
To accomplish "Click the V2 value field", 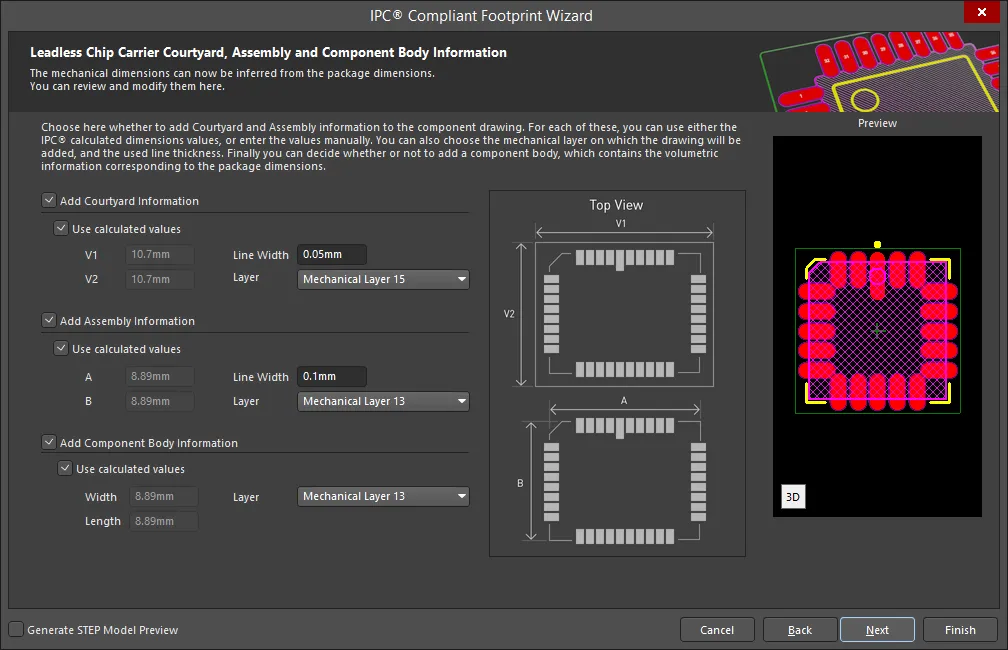I will pos(159,279).
